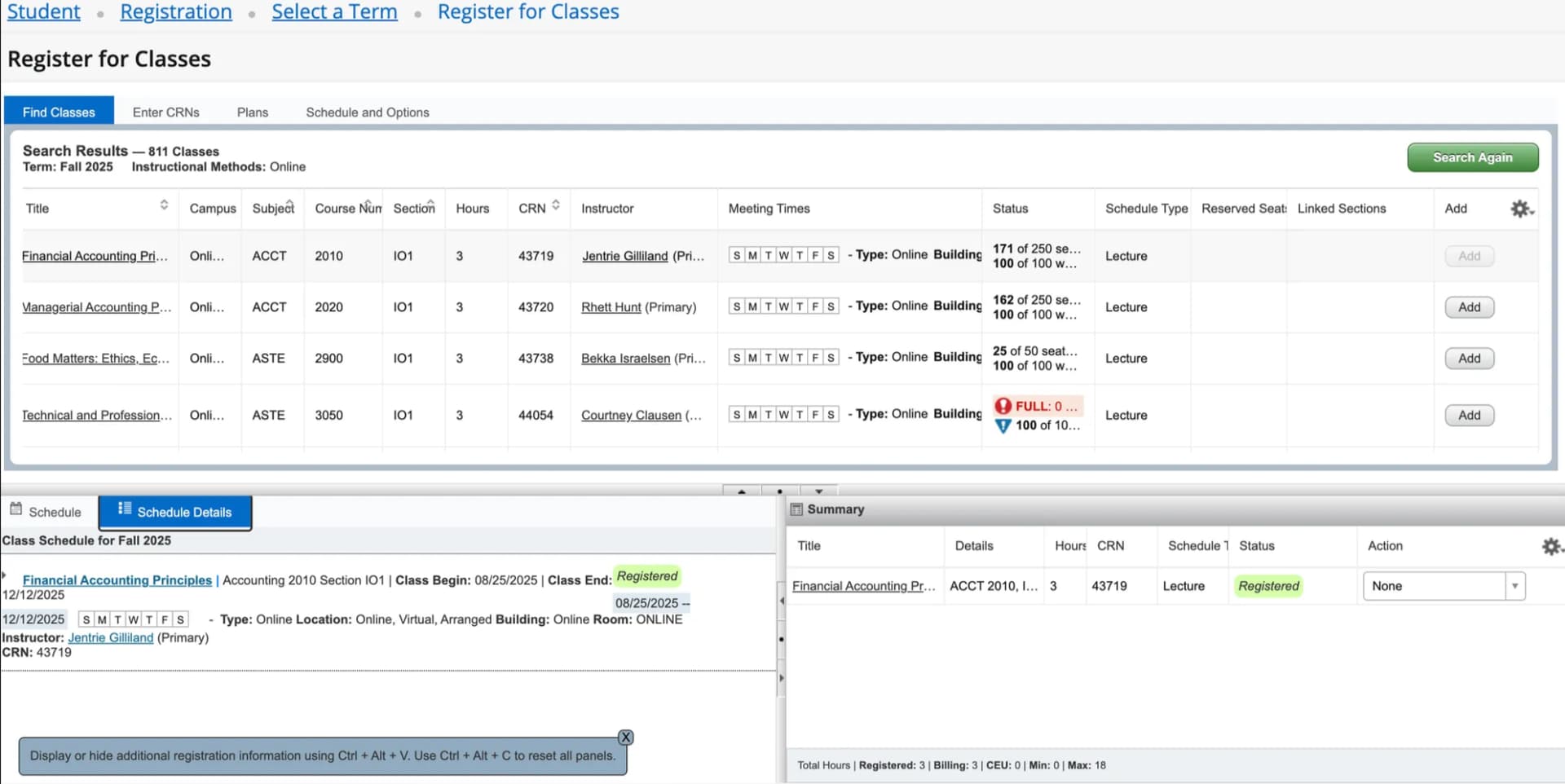Sort results using the CRN column arrows

tap(556, 205)
